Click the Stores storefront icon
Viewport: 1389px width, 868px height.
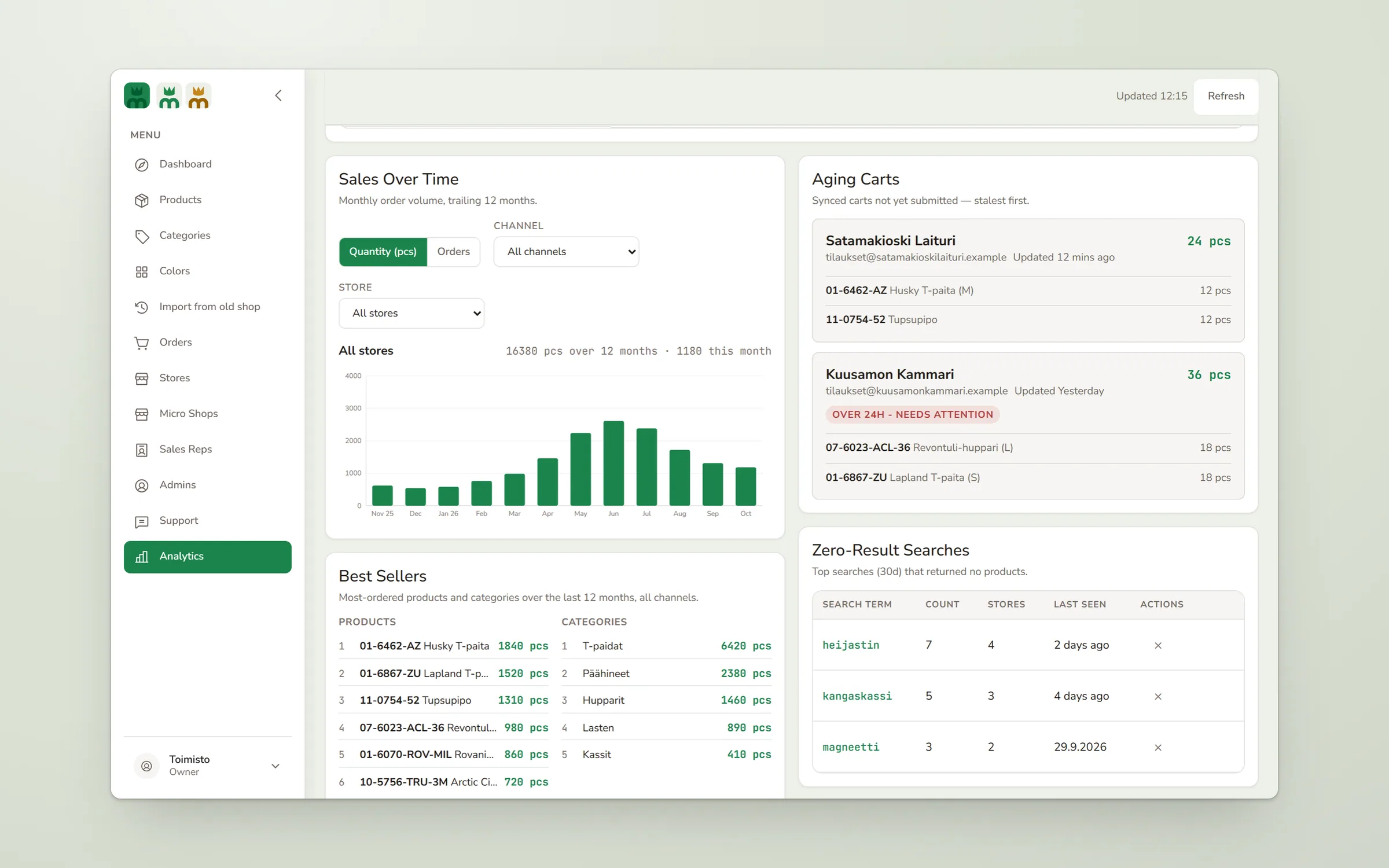pyautogui.click(x=142, y=378)
